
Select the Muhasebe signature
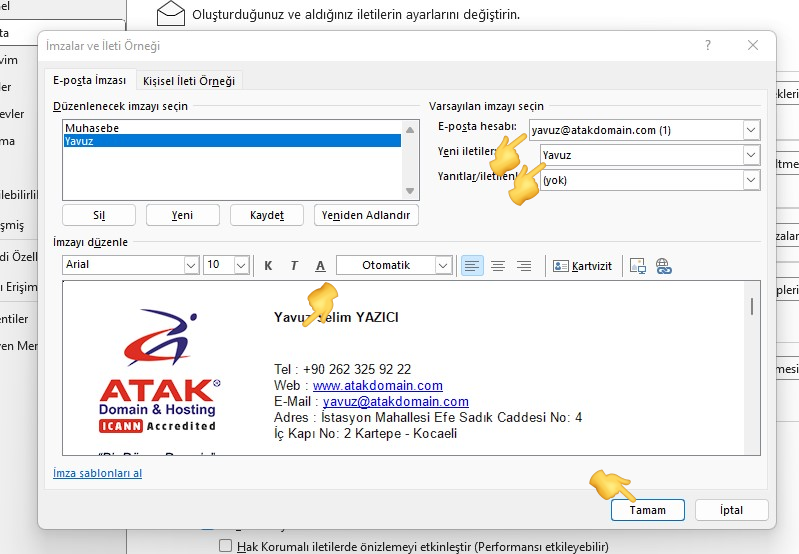(232, 128)
